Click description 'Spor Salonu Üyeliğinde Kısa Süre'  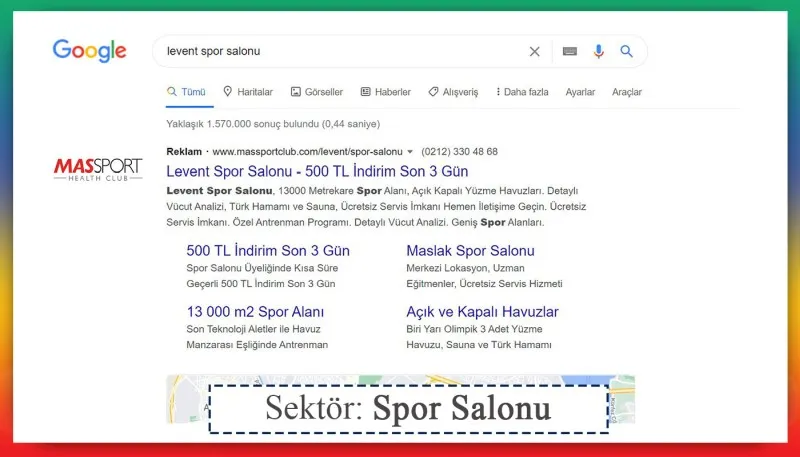pyautogui.click(x=262, y=268)
